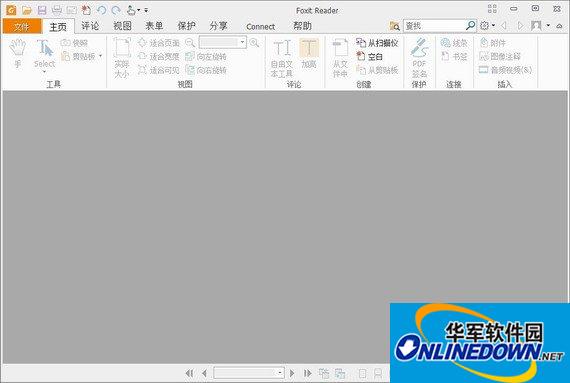
Task: Set view to 实际大小 (Actual Size)
Action: (x=122, y=58)
